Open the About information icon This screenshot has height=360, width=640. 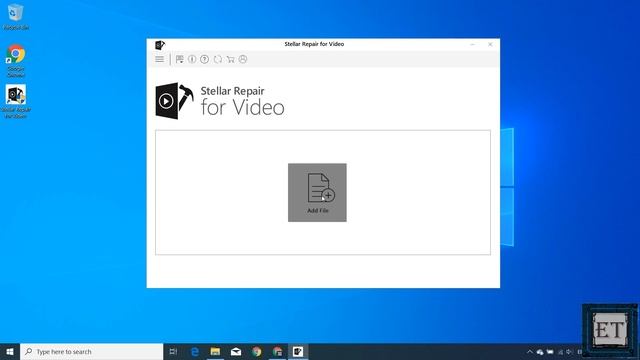tap(192, 59)
